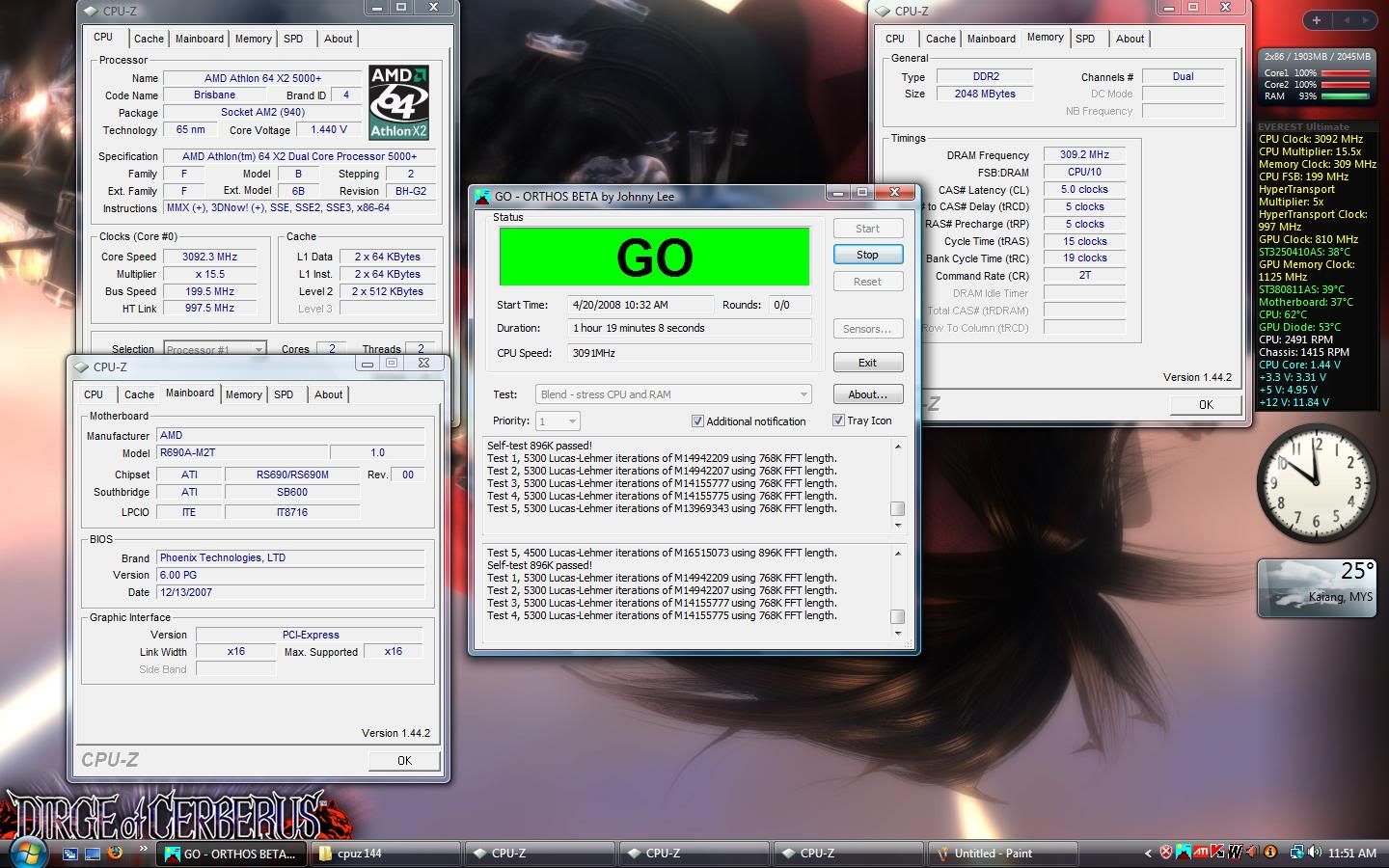Open the Priority dropdown in ORTHOS

pyautogui.click(x=558, y=421)
